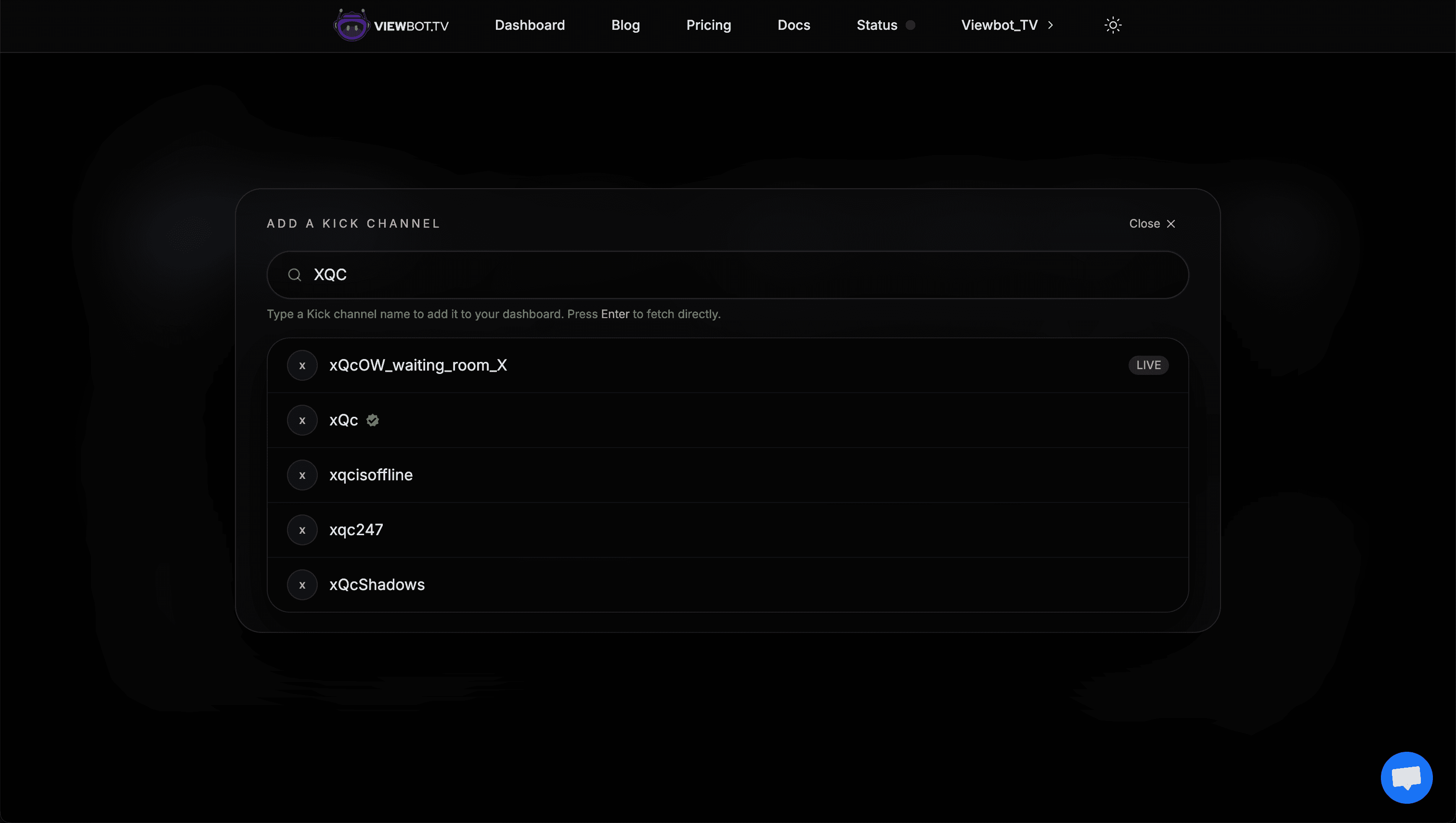Click the xqc247 avatar circle
This screenshot has width=1456, height=823.
click(302, 529)
